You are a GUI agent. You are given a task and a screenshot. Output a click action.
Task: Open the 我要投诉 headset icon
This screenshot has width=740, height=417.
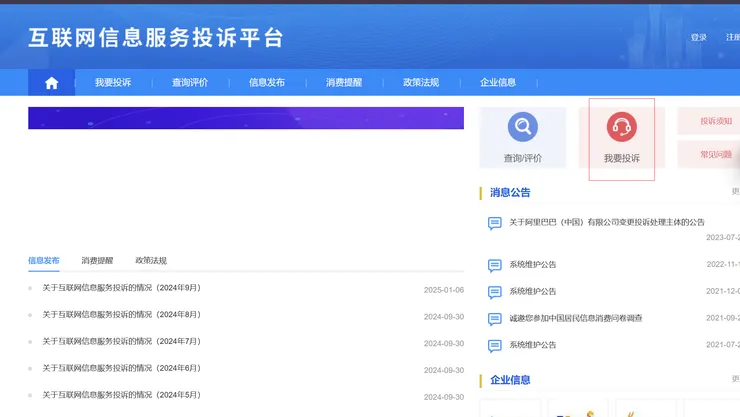pos(622,126)
